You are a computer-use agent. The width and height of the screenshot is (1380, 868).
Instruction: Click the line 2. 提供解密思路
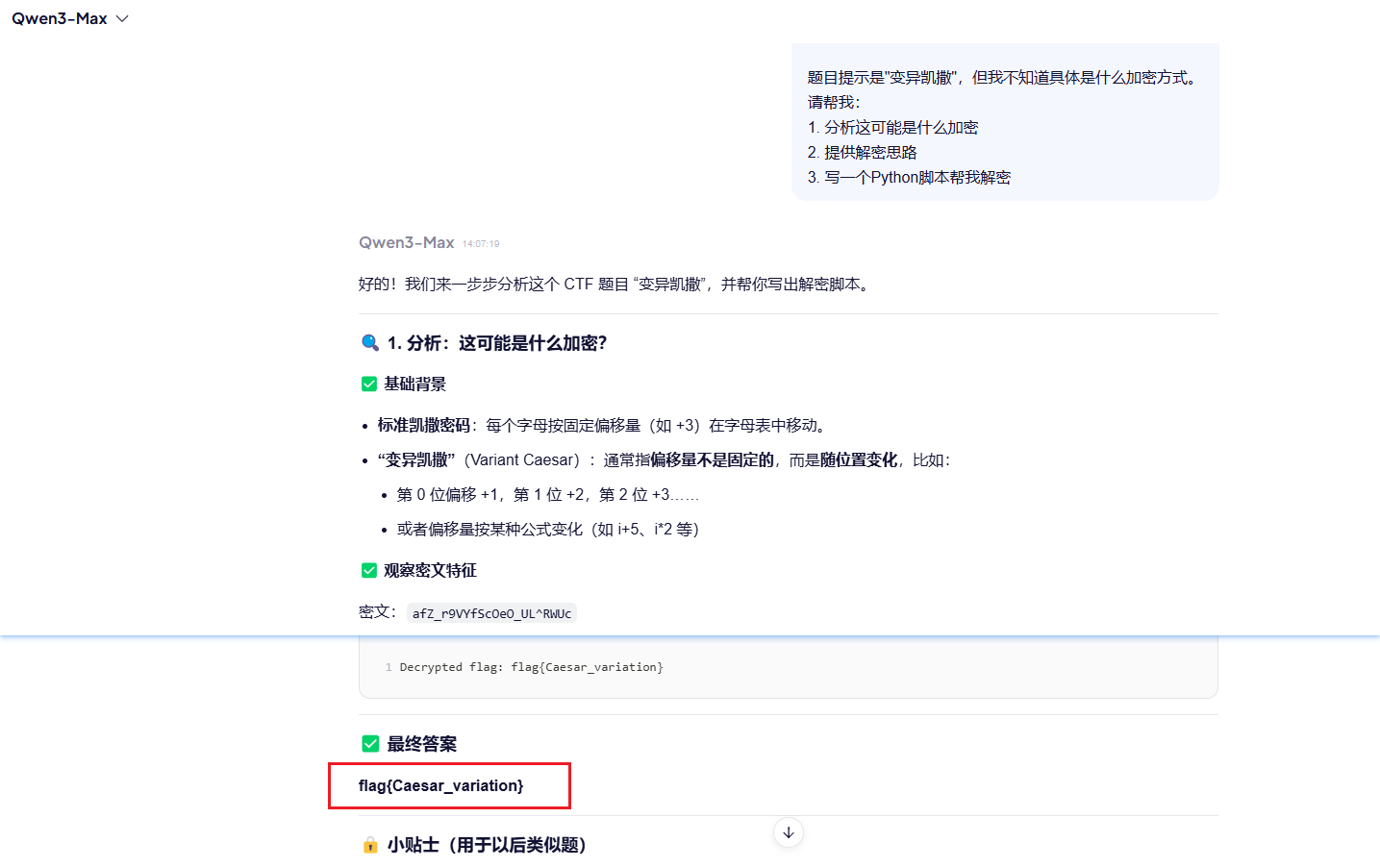(x=863, y=152)
